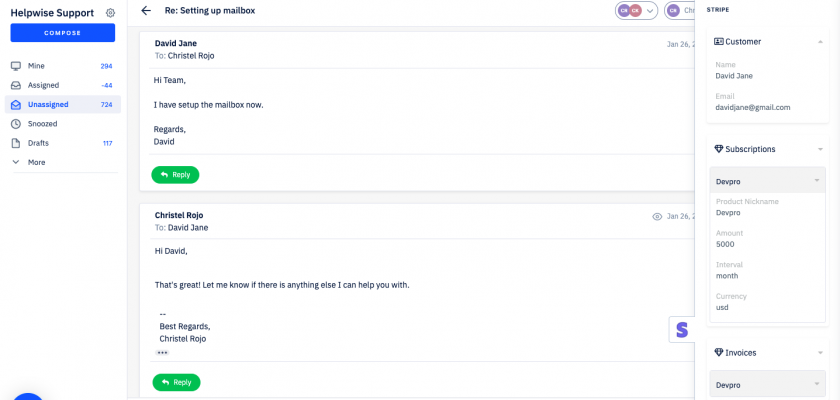
Task: Click the Subscriptions diamond icon
Action: [x=718, y=149]
